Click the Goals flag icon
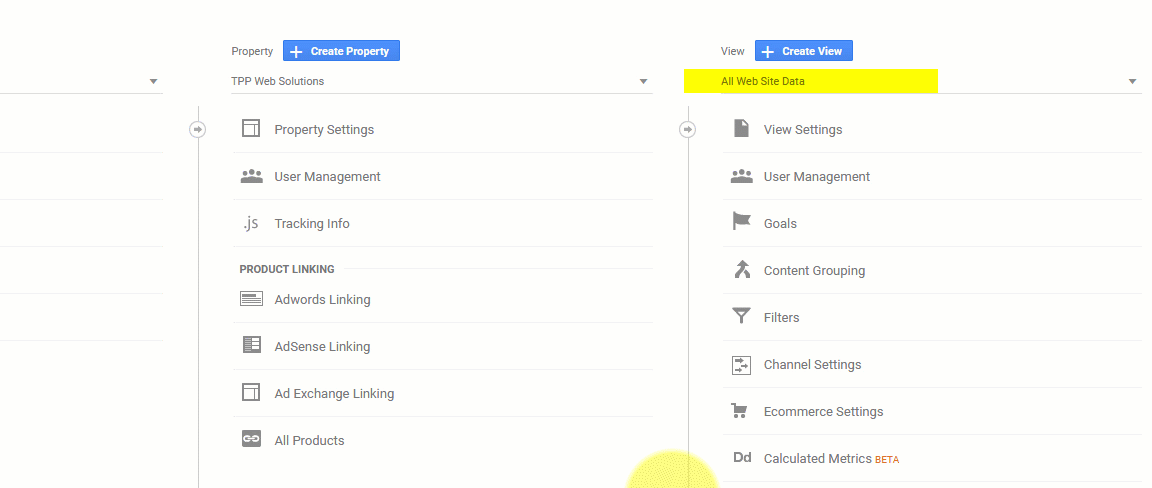This screenshot has height=488, width=1152. point(741,221)
